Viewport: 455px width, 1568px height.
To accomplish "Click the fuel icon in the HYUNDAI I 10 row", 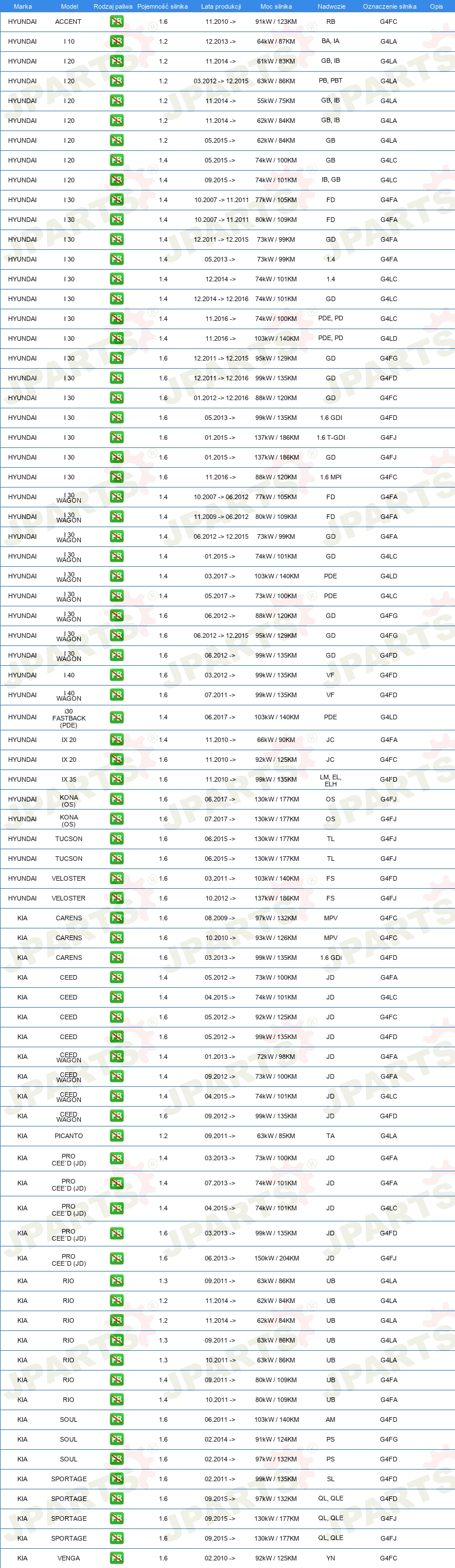I will click(x=116, y=41).
